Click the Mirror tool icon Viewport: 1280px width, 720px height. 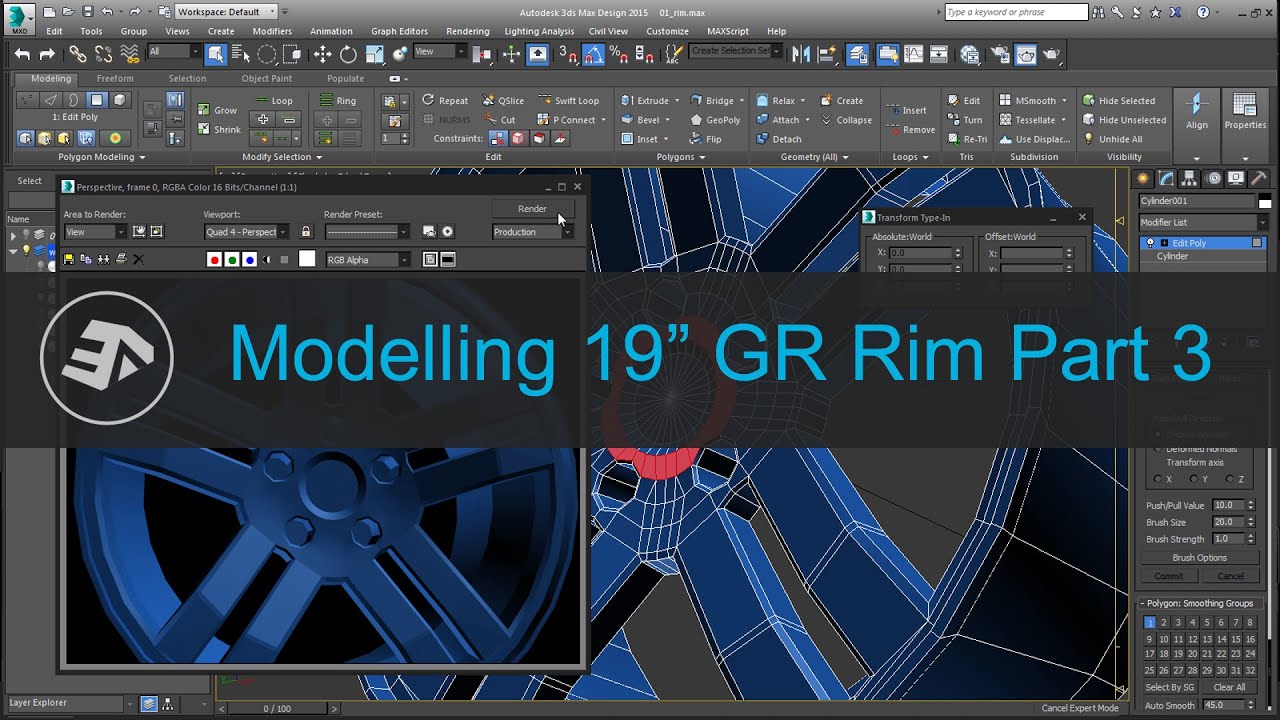800,54
